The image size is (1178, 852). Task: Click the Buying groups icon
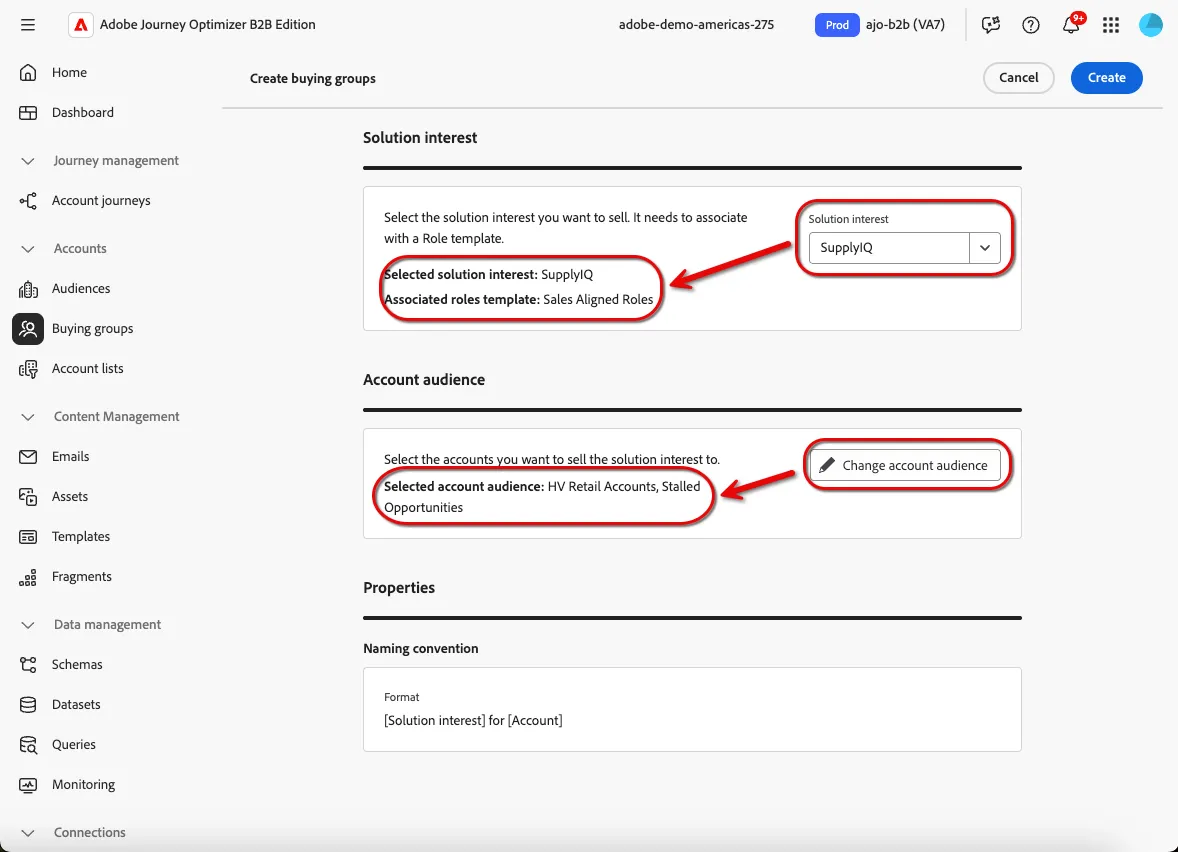28,329
